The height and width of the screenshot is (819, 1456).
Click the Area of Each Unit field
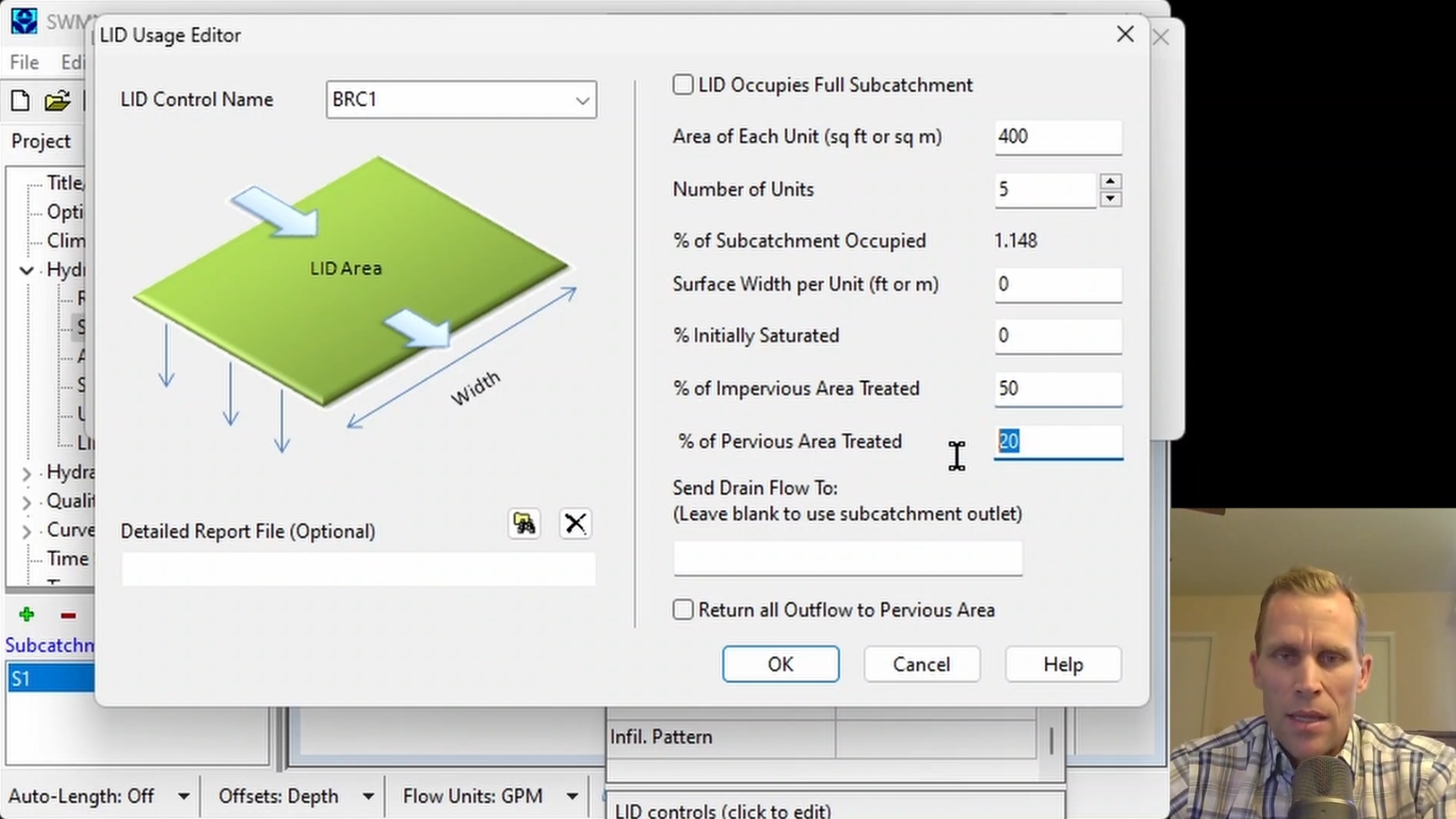1058,137
